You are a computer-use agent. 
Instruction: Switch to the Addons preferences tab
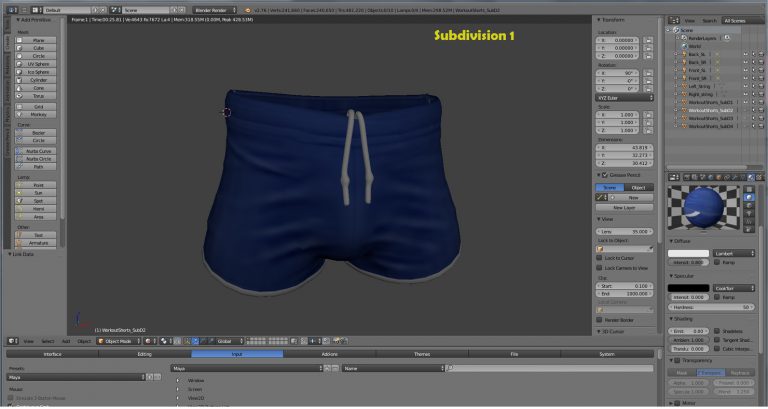point(329,354)
